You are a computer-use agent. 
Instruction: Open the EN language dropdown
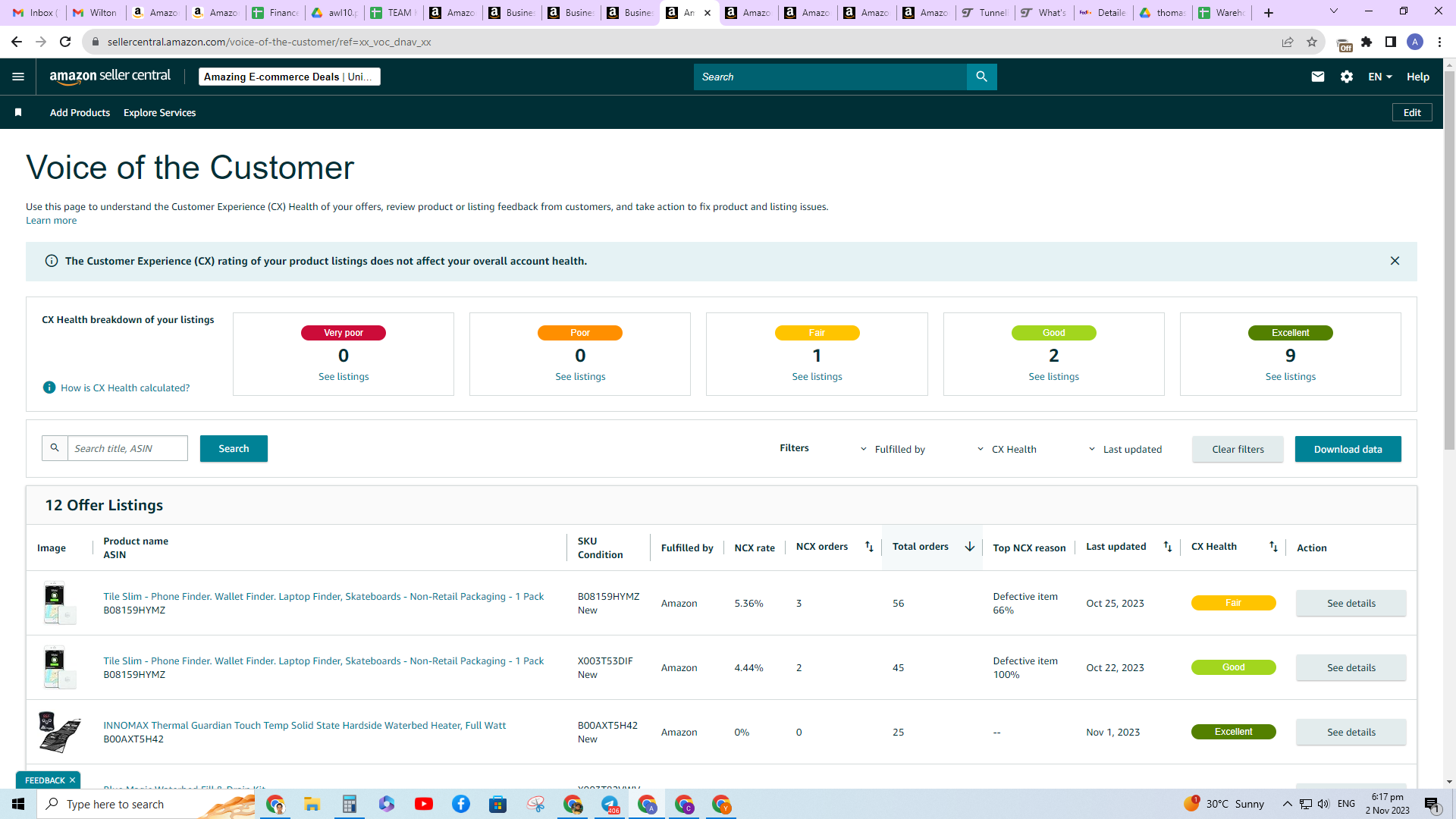(x=1380, y=77)
